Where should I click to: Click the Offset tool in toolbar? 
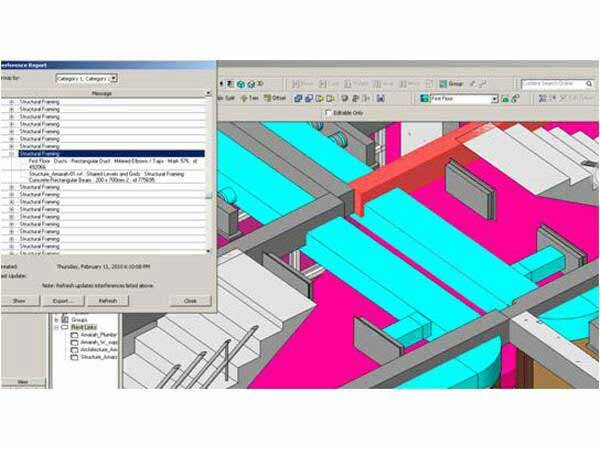(x=275, y=98)
